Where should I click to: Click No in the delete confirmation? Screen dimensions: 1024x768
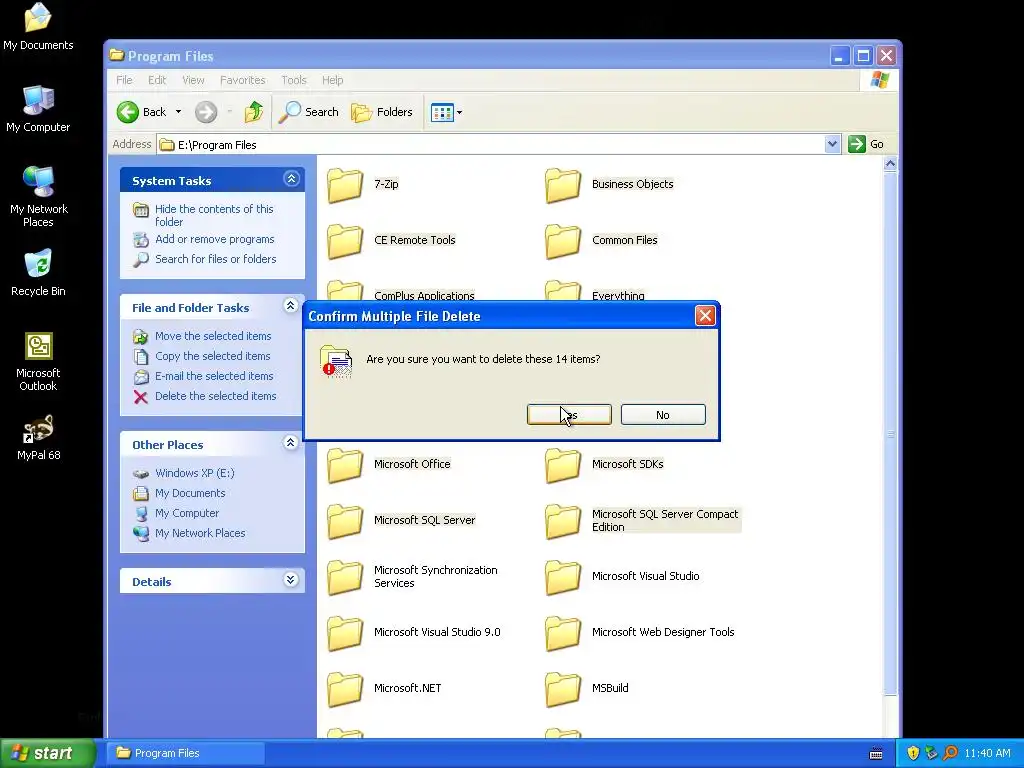click(663, 415)
